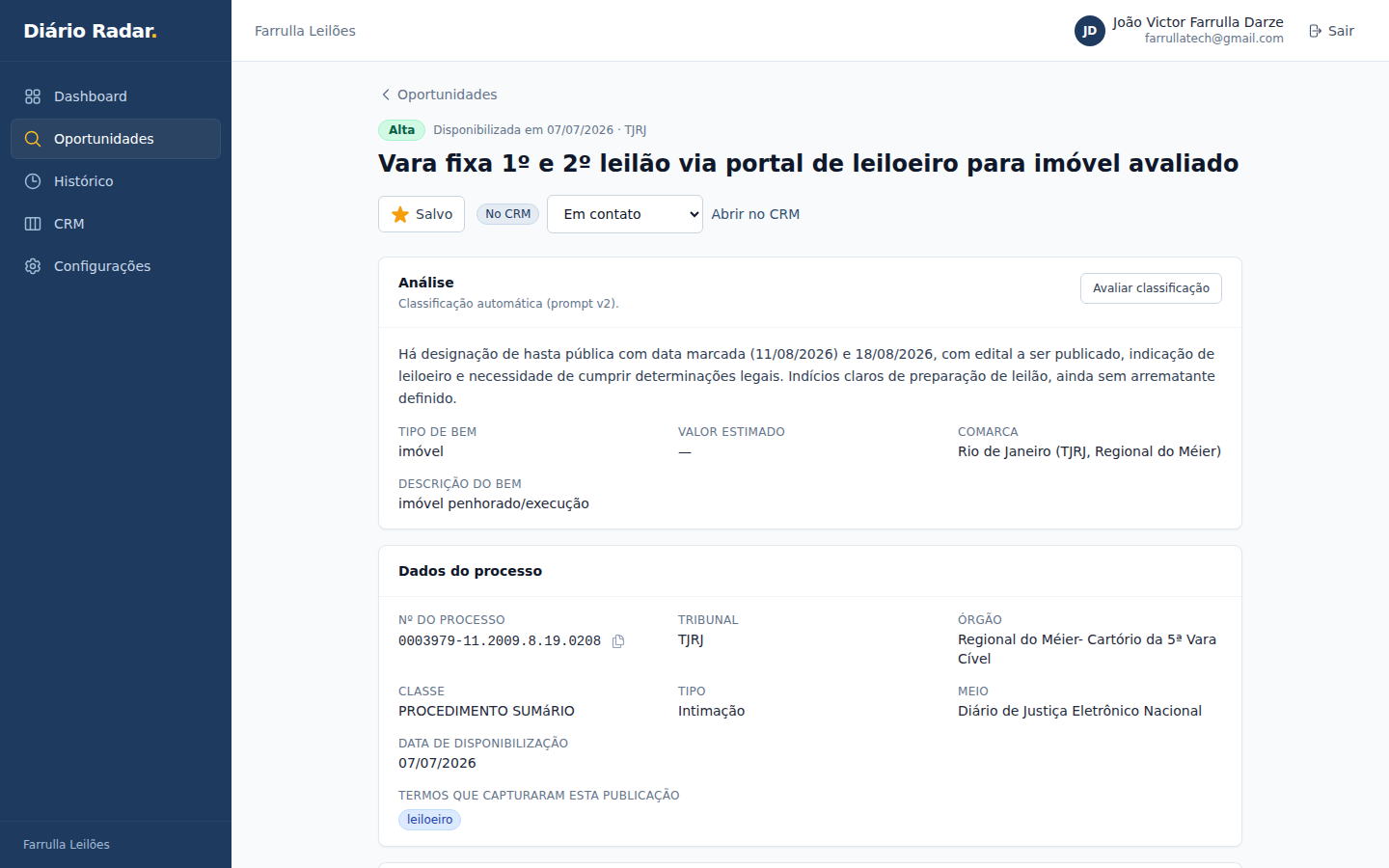Click the yellow star icon on Salvo
The image size is (1389, 868).
(400, 214)
